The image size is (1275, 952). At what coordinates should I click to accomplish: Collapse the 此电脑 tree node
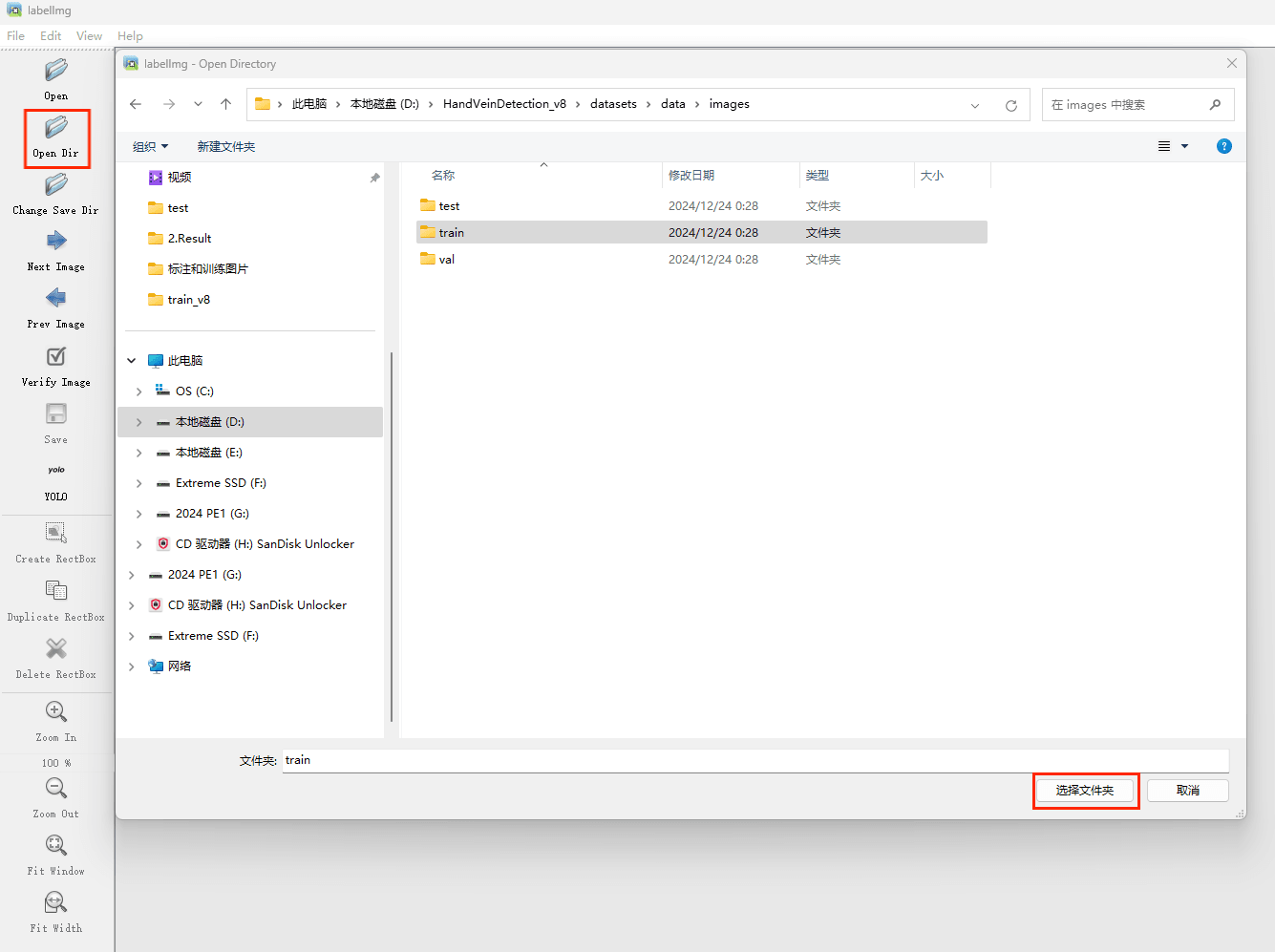(132, 361)
